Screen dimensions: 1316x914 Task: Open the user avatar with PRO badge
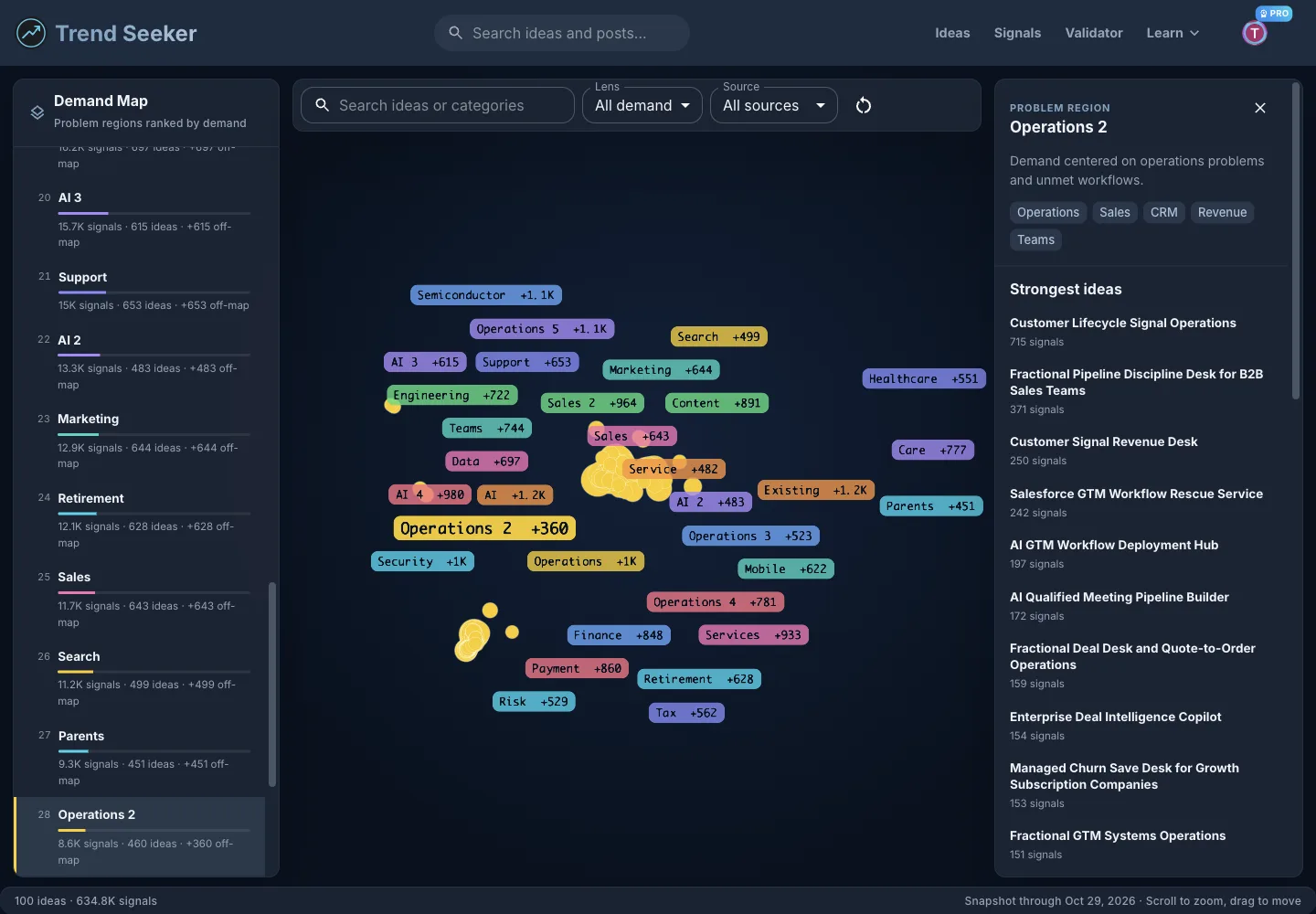click(x=1255, y=33)
